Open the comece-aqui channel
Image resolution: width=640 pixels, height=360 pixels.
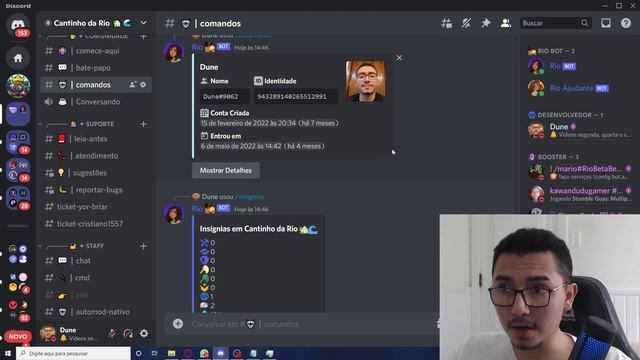click(96, 51)
